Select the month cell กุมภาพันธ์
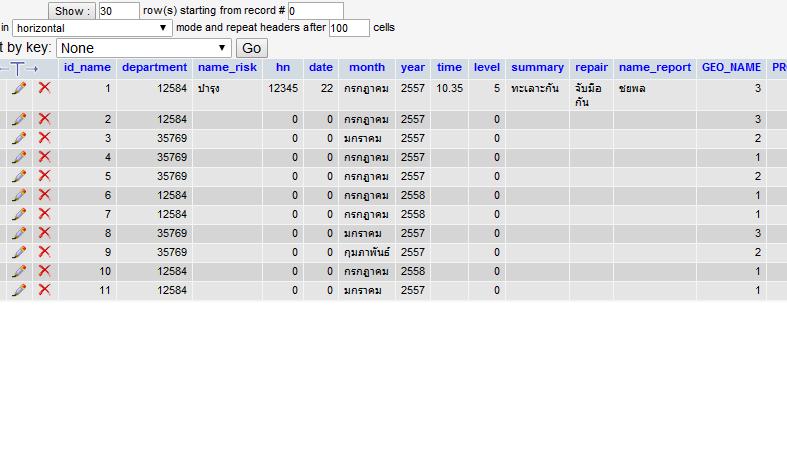Image resolution: width=787 pixels, height=450 pixels. point(367,252)
